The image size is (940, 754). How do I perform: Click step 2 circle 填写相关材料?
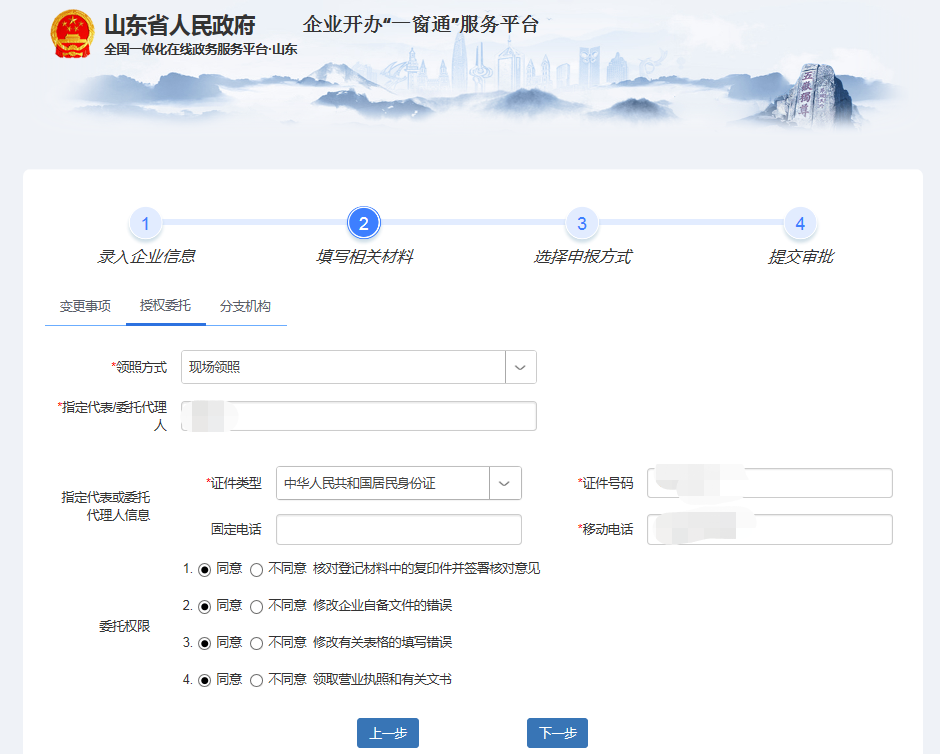[364, 224]
